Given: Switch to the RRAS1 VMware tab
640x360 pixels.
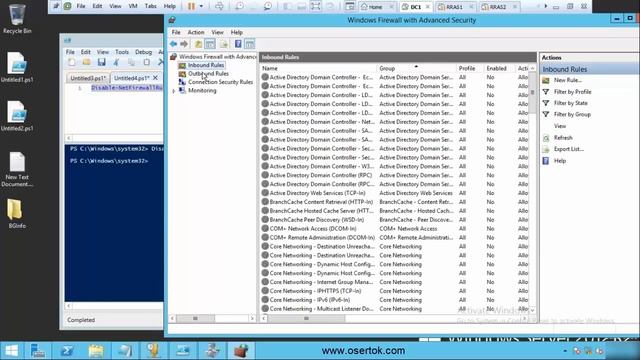Looking at the screenshot, I should [x=454, y=7].
